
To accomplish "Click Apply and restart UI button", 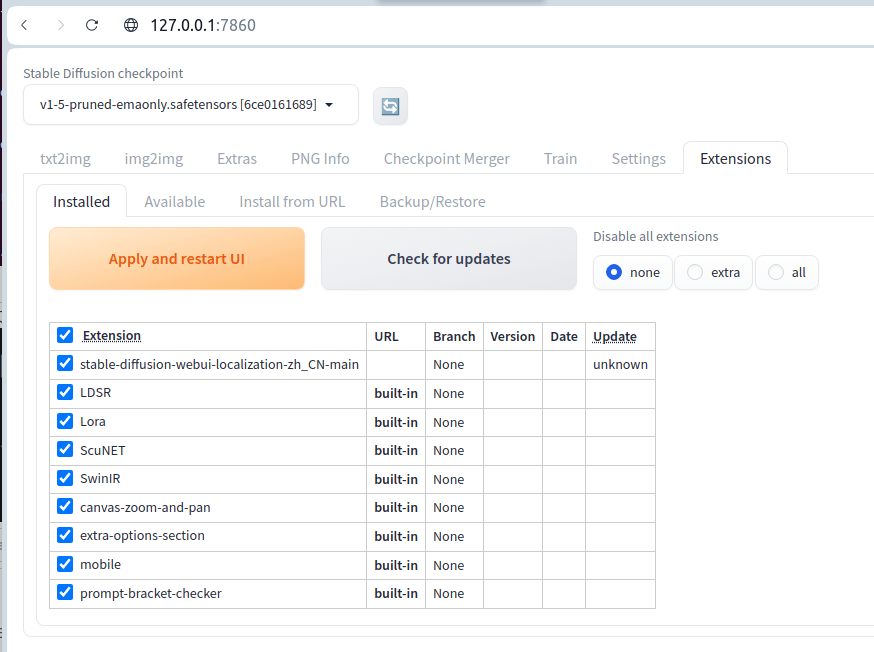I will click(177, 259).
